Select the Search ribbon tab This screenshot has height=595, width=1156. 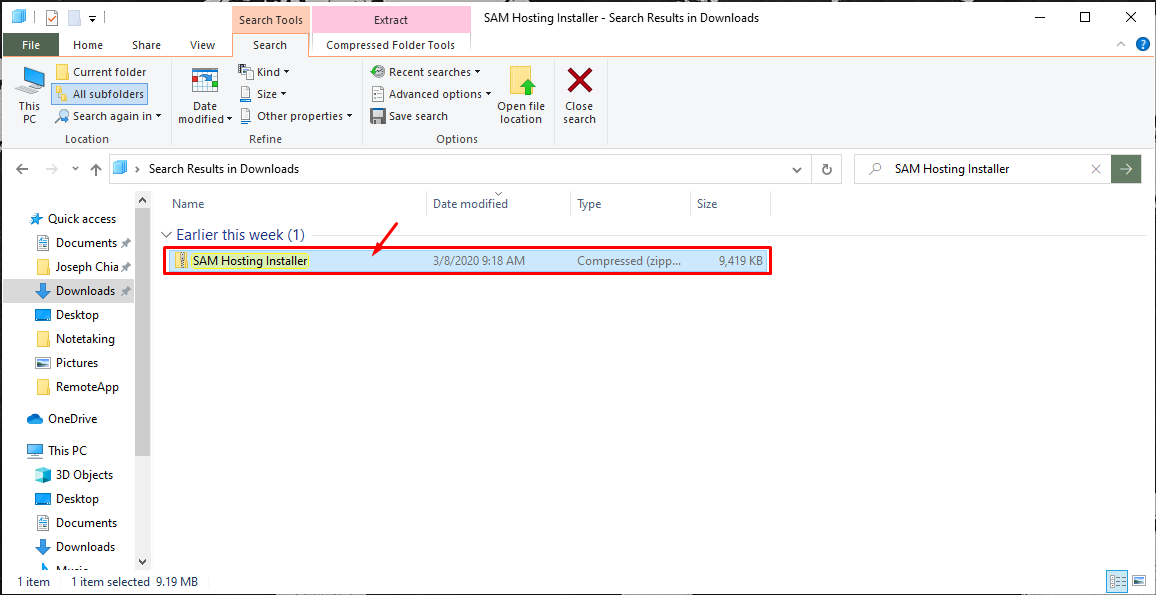click(270, 45)
